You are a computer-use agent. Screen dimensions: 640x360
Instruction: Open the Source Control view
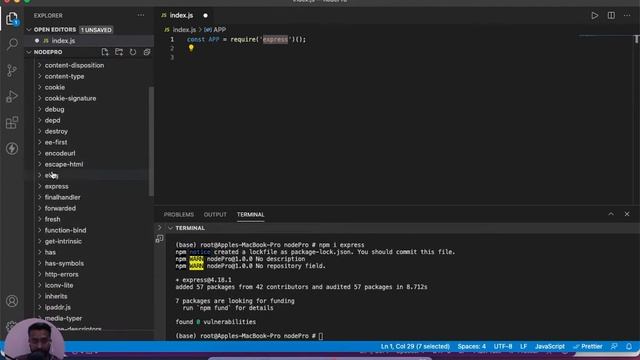click(12, 71)
